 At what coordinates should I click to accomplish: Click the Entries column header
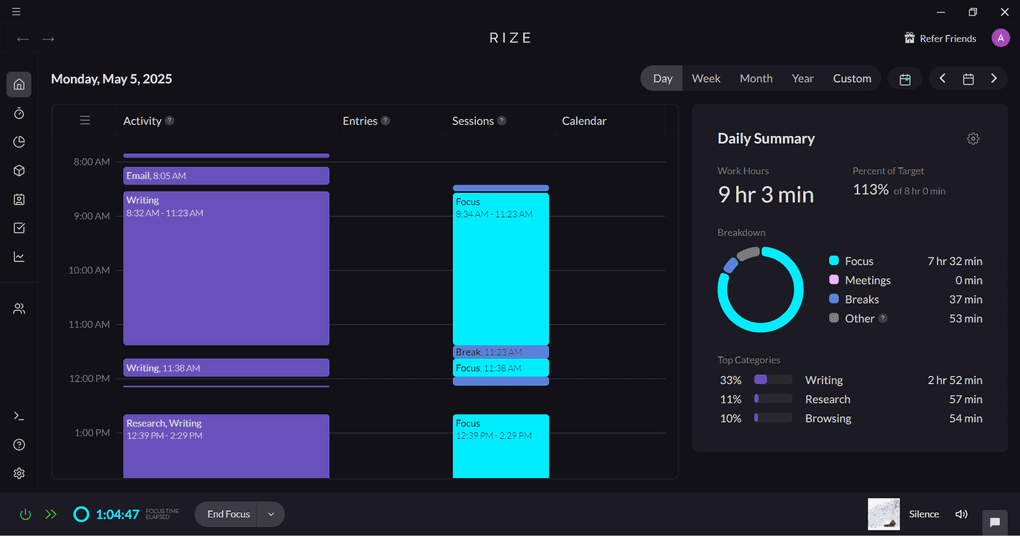click(360, 121)
